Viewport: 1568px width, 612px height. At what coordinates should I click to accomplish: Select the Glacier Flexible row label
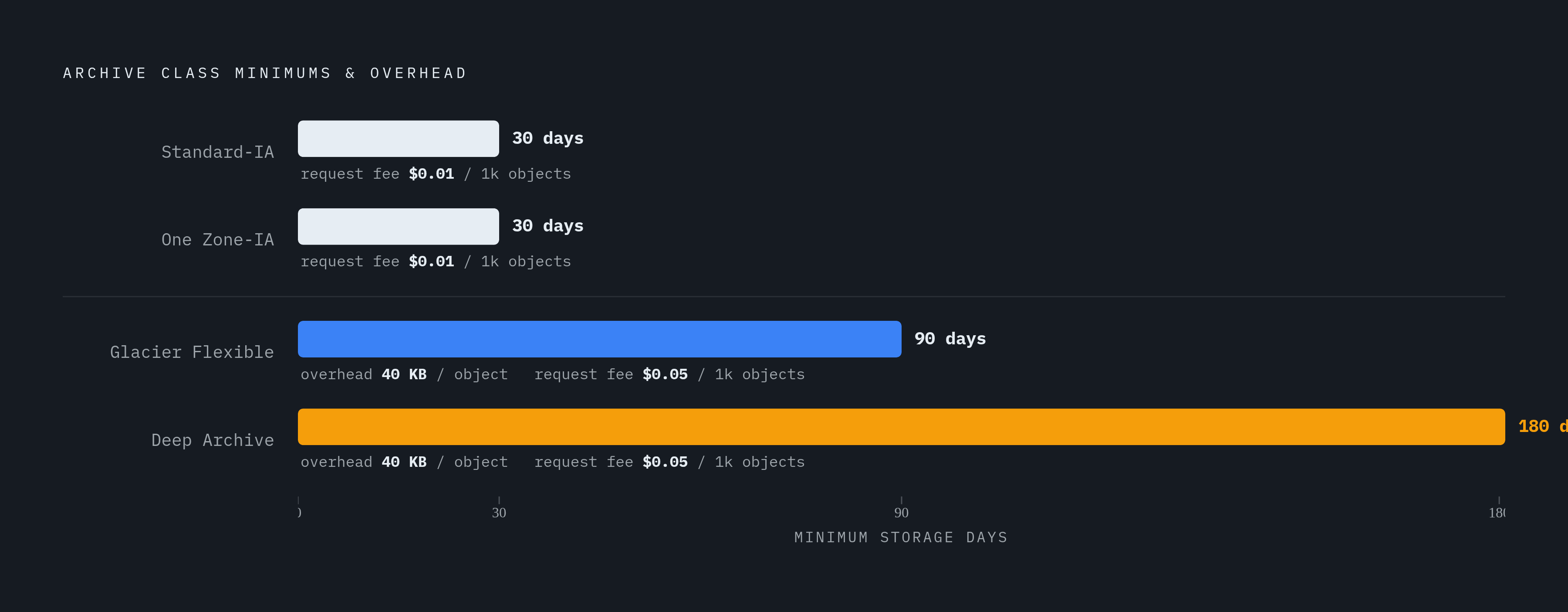192,352
